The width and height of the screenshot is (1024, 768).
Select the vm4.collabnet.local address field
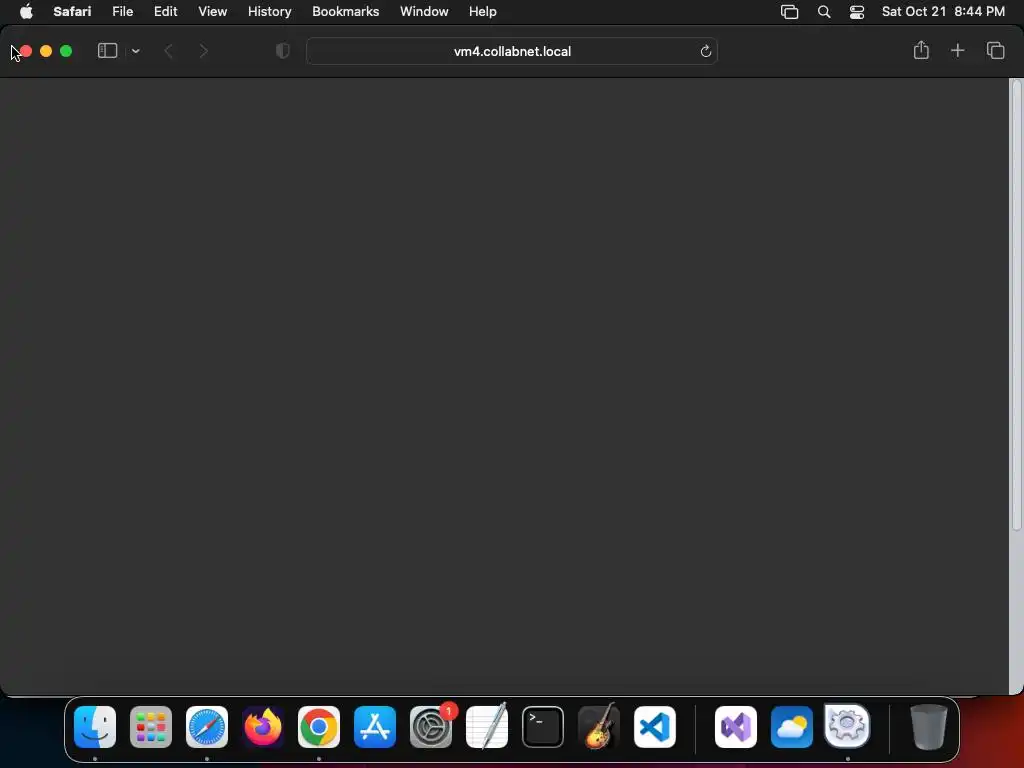click(x=512, y=51)
